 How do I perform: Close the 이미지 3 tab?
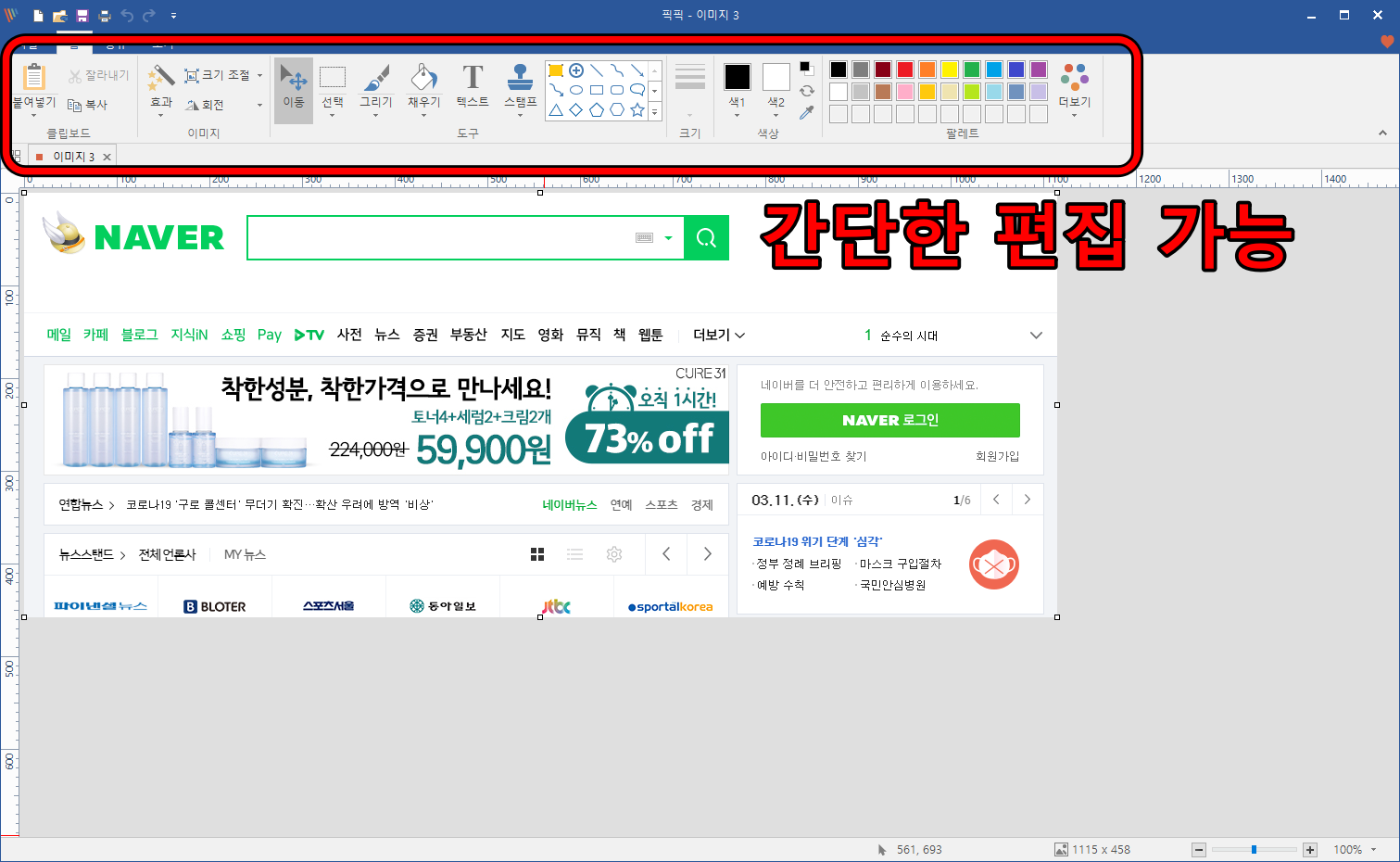point(107,157)
